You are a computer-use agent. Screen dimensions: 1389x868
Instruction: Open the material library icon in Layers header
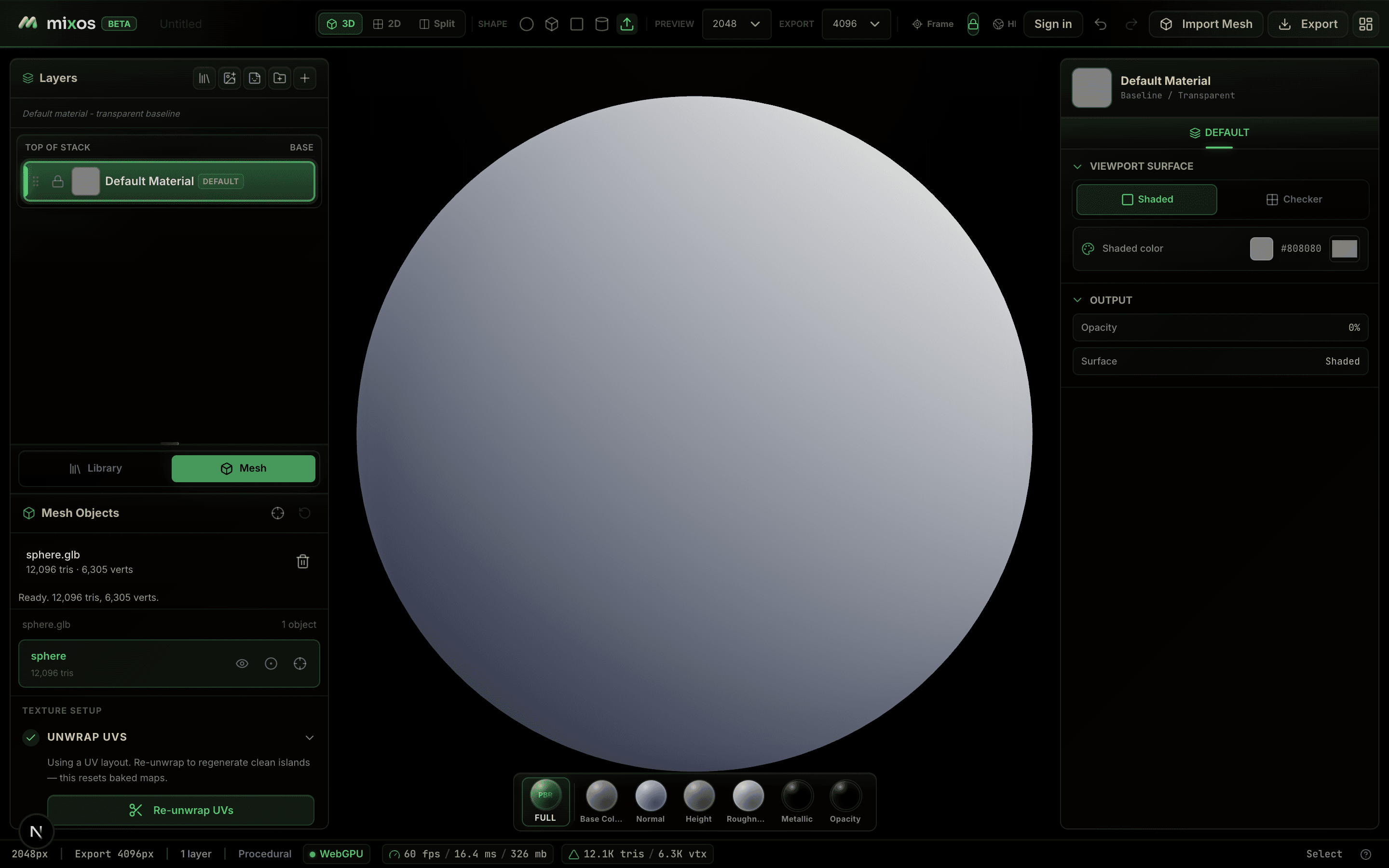[204, 78]
